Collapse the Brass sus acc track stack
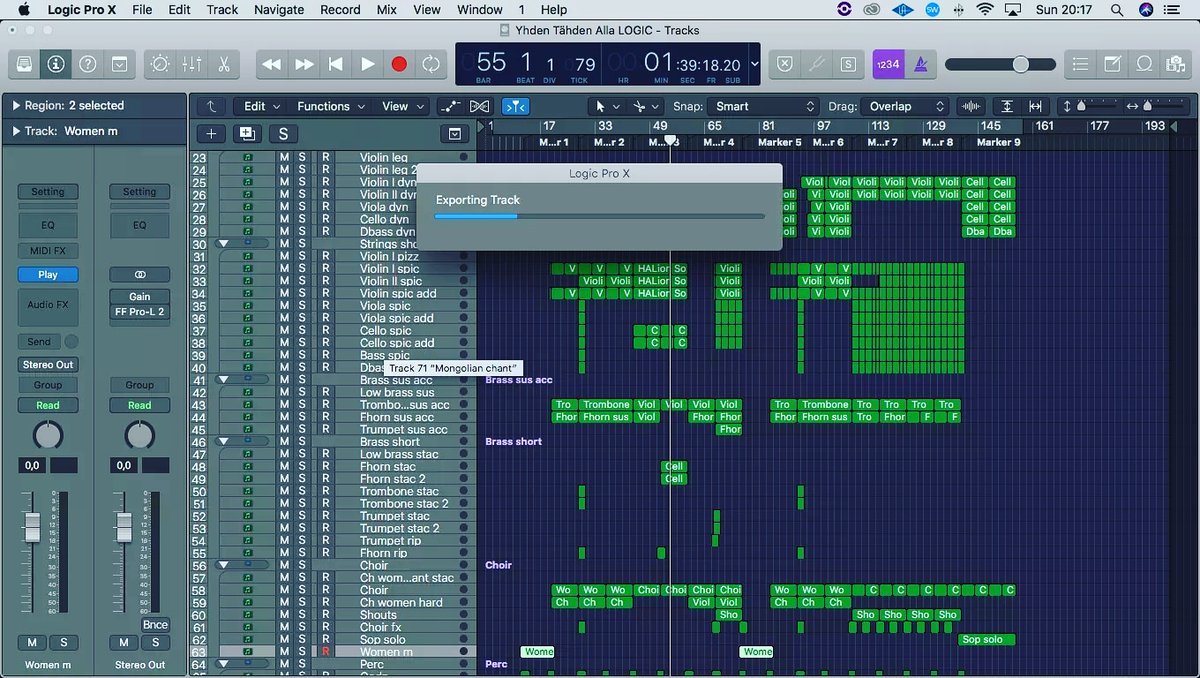Screen dimensions: 1200x678 (x=224, y=380)
